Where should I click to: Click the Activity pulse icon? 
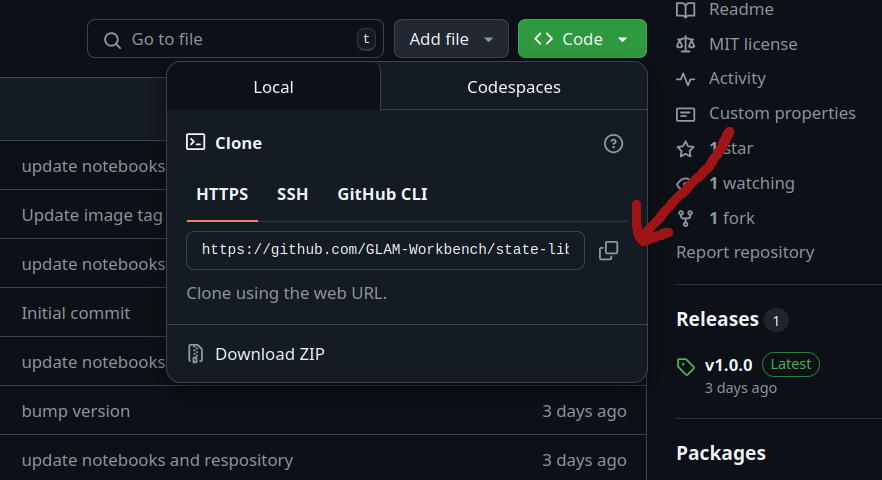coord(685,79)
